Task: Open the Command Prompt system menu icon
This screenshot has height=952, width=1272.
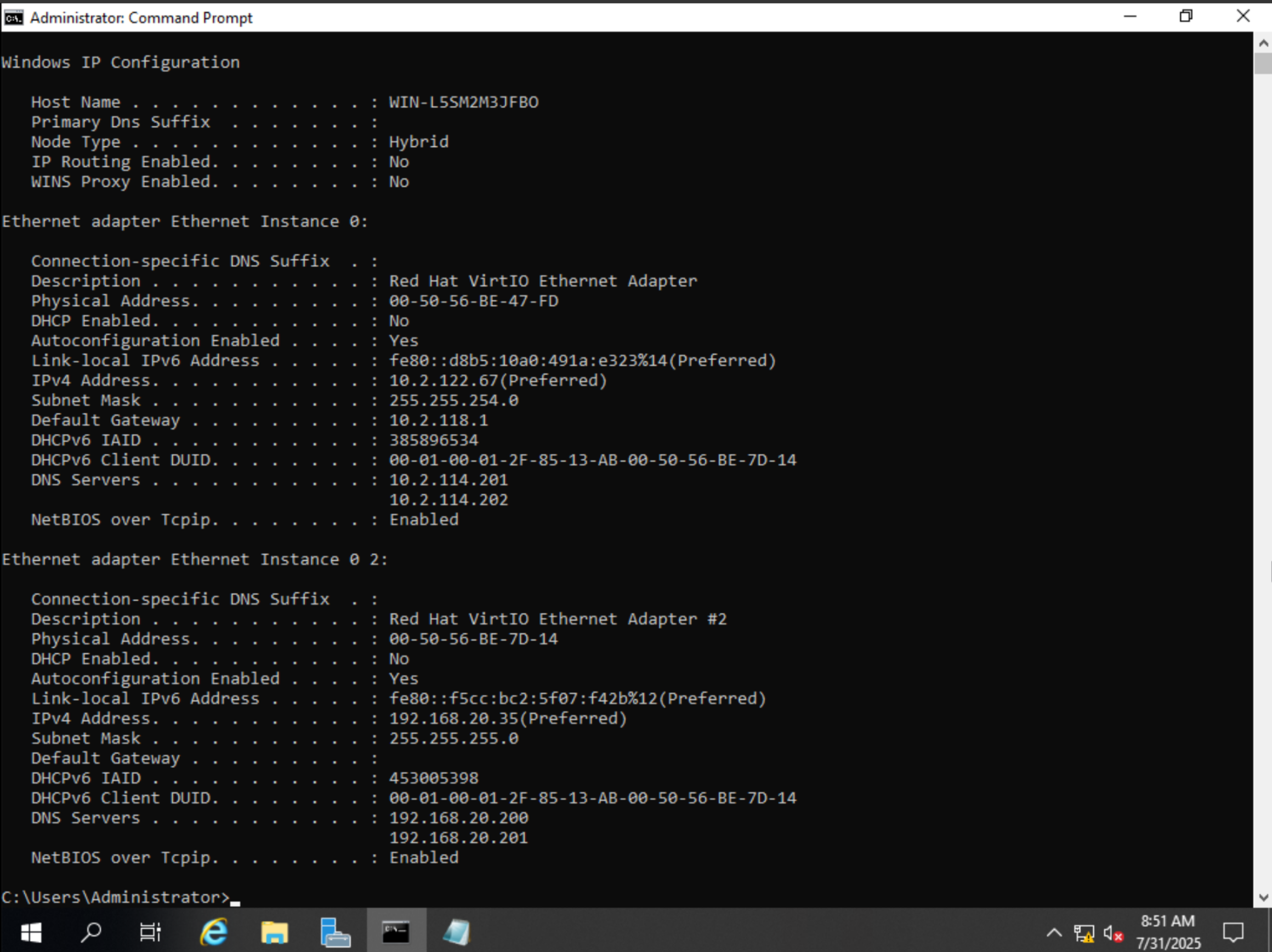Action: pyautogui.click(x=13, y=18)
